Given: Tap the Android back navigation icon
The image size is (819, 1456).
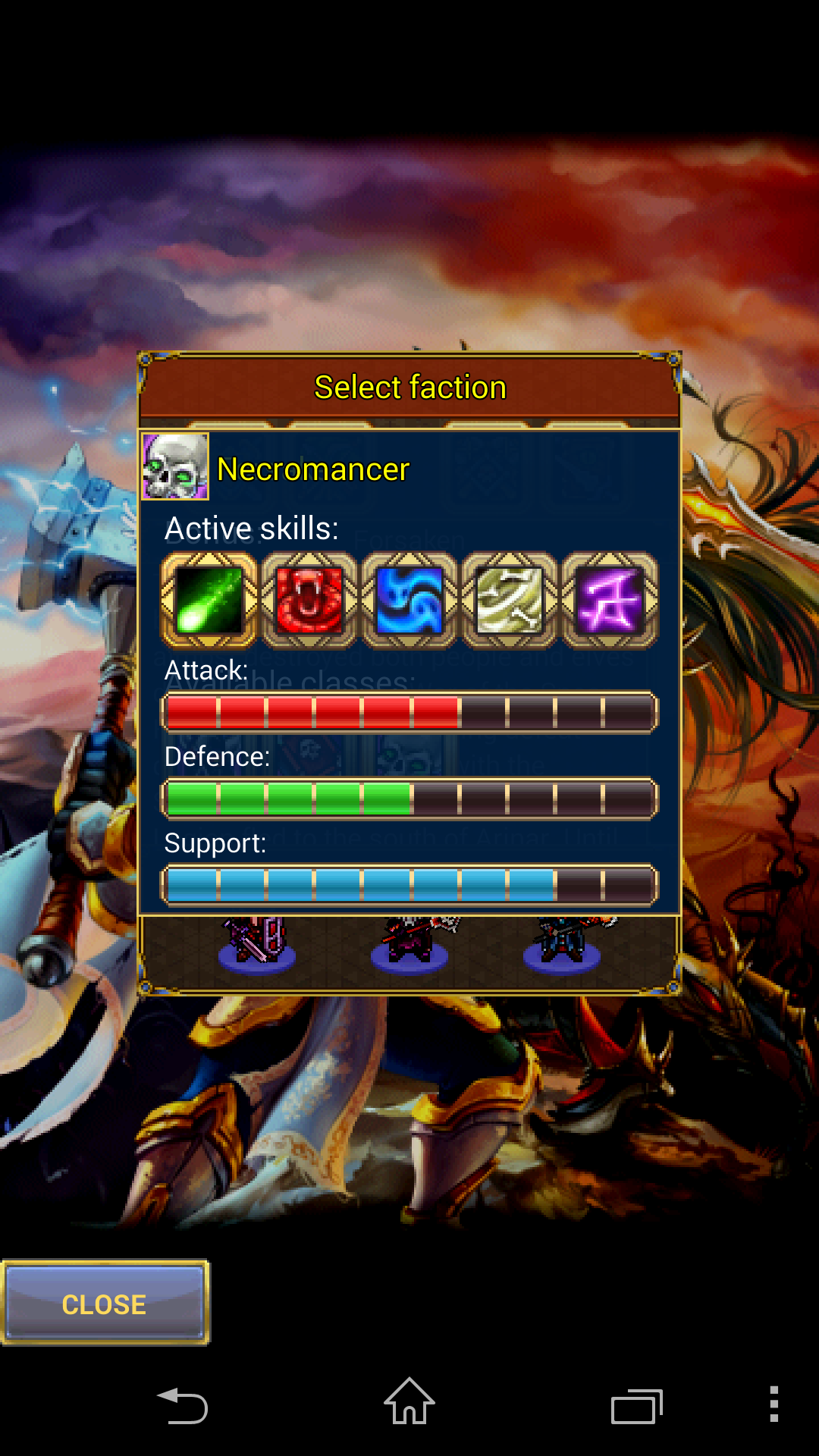Looking at the screenshot, I should (x=183, y=1407).
